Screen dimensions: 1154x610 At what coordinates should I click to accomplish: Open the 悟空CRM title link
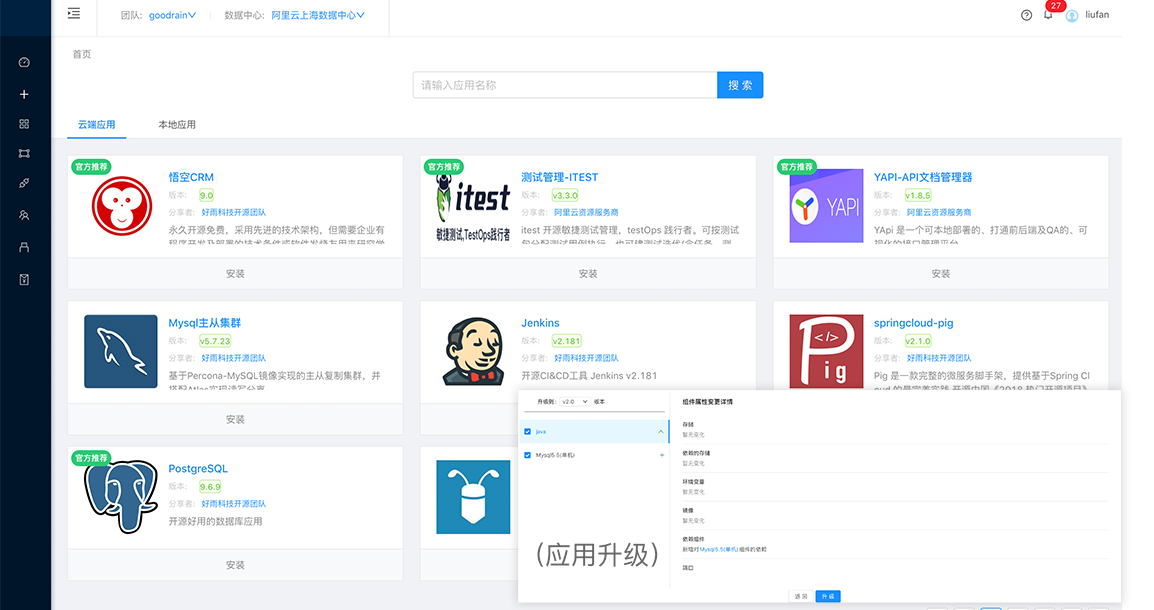click(x=191, y=177)
